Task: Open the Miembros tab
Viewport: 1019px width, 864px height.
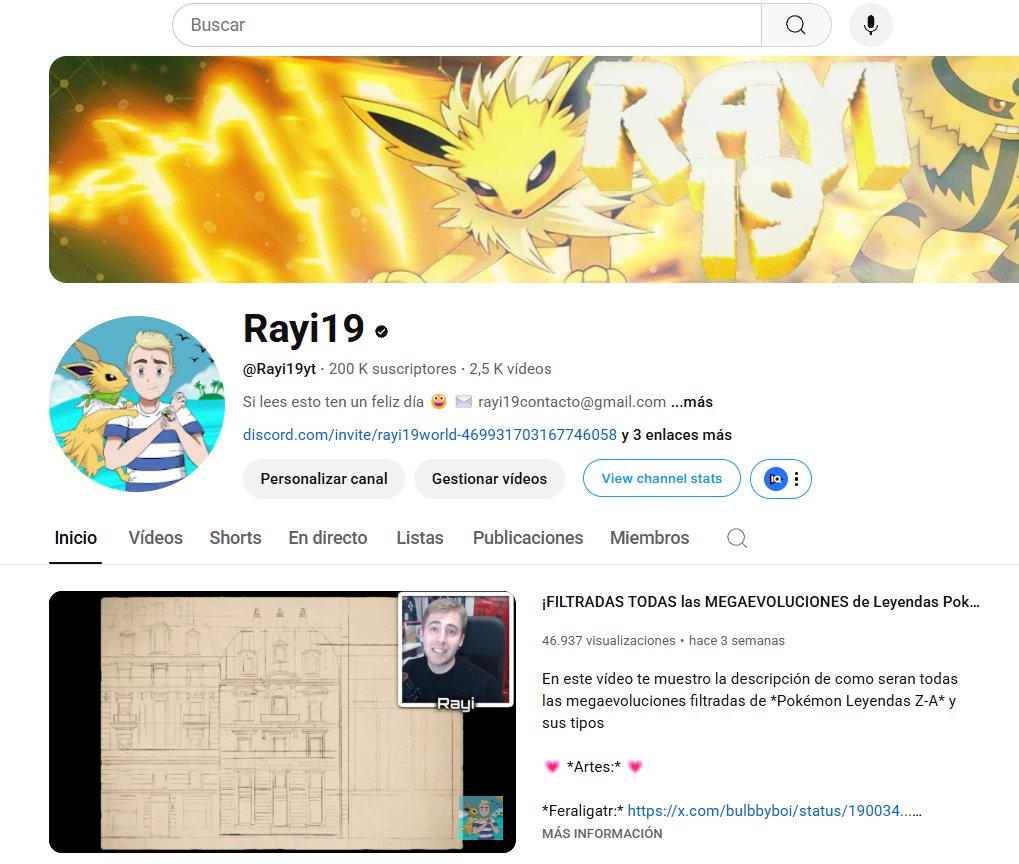Action: pos(649,538)
